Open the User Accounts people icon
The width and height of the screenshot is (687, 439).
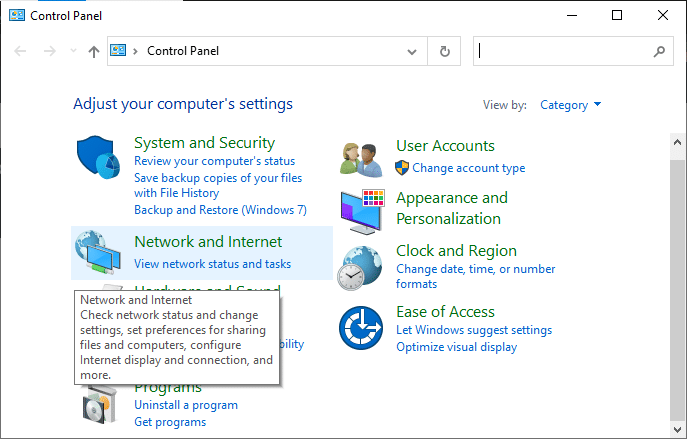[363, 158]
